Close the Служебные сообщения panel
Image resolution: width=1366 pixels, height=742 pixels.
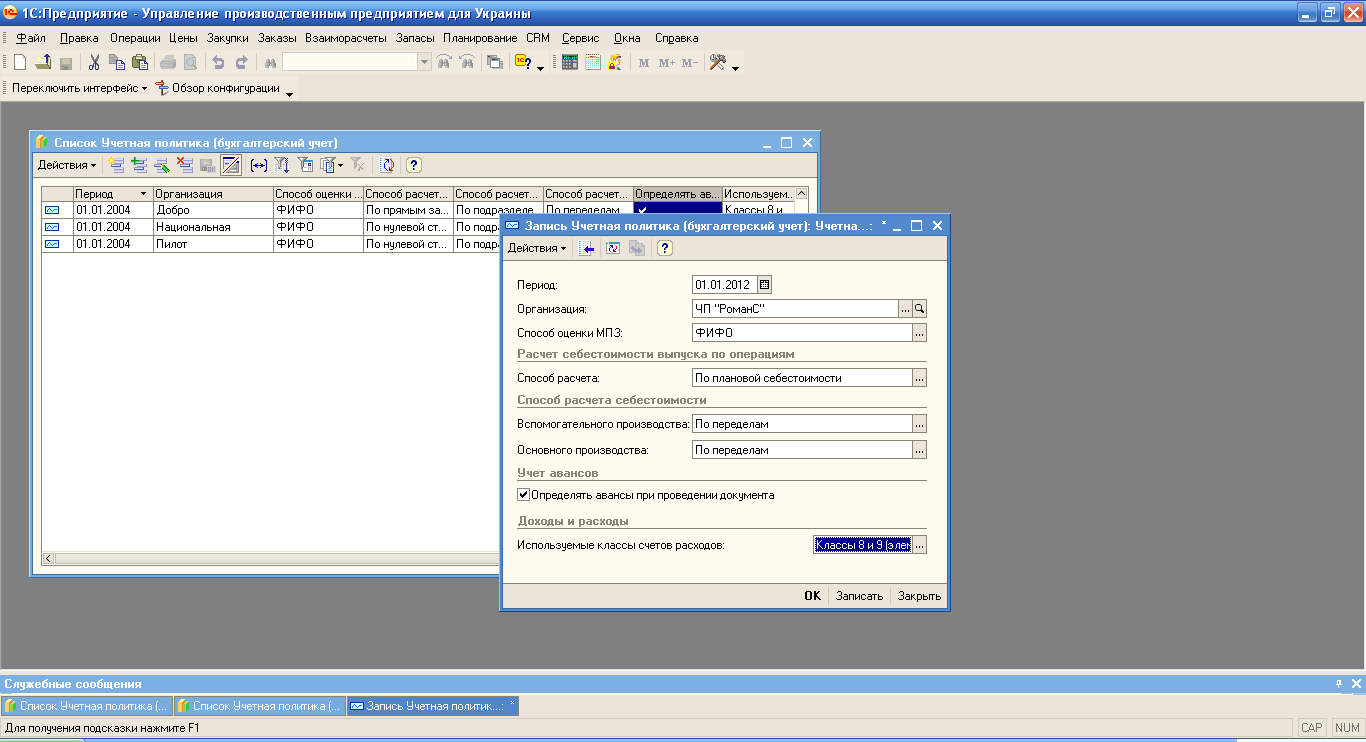coord(1356,684)
